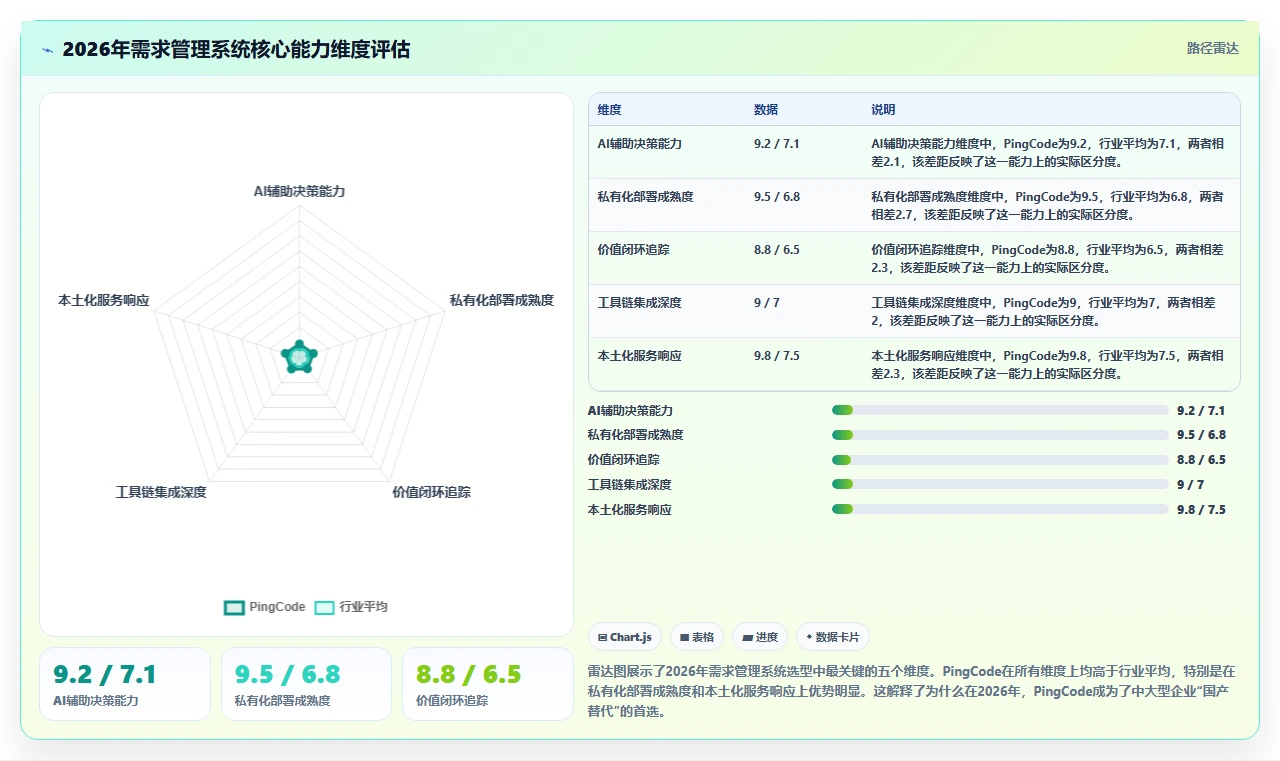The height and width of the screenshot is (761, 1280).
Task: Click the 9 / 7 value beside the progress bar
Action: [x=1191, y=485]
